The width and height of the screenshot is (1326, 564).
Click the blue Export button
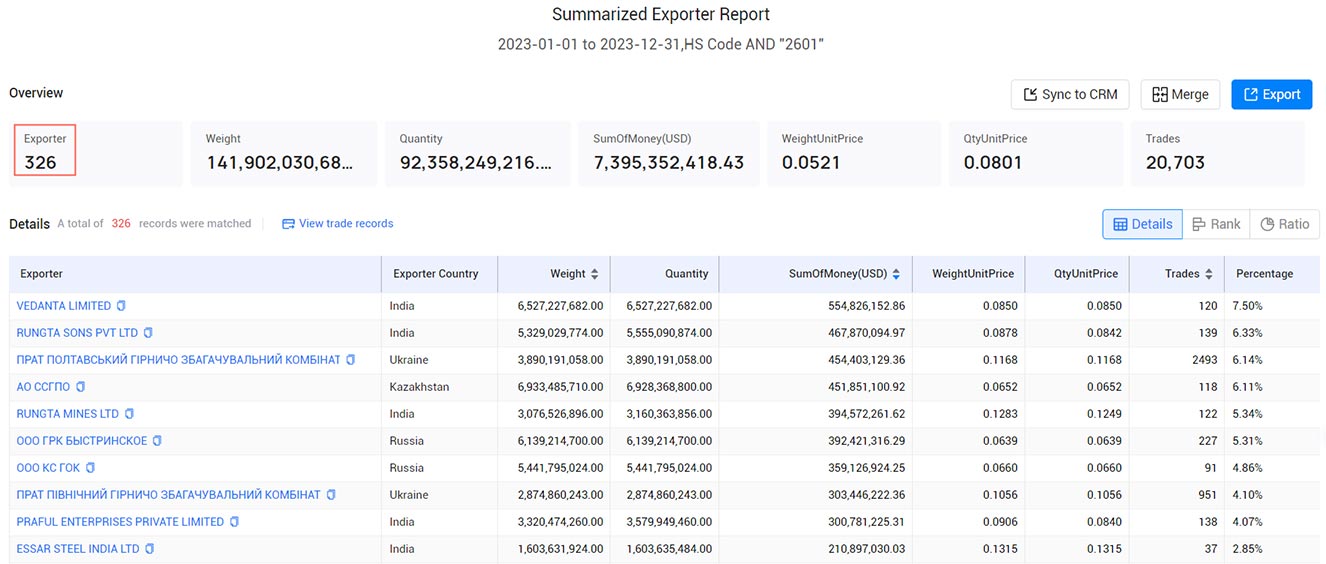(1271, 94)
